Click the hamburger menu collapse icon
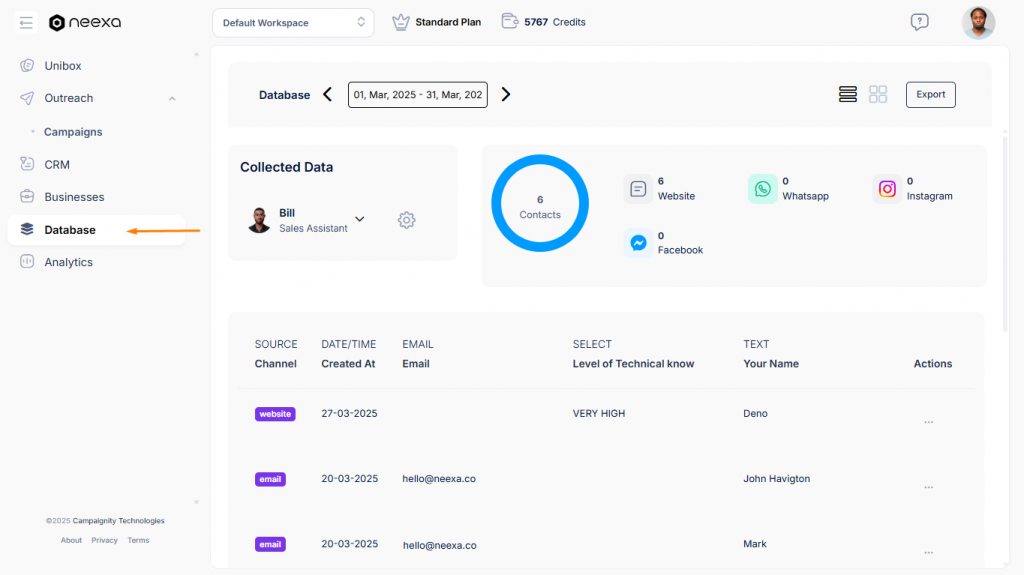 26,22
